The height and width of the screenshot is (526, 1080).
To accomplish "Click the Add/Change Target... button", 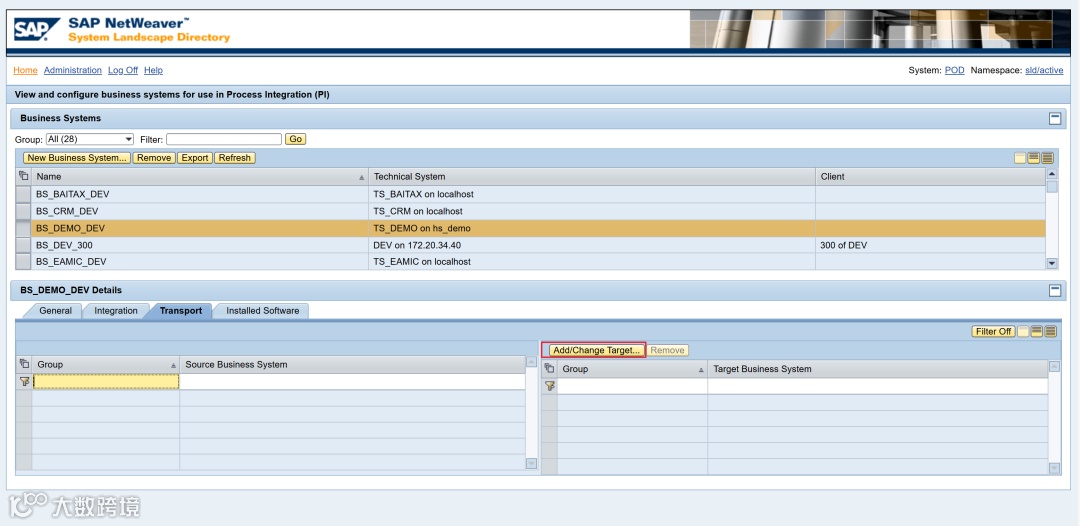I will coord(596,350).
